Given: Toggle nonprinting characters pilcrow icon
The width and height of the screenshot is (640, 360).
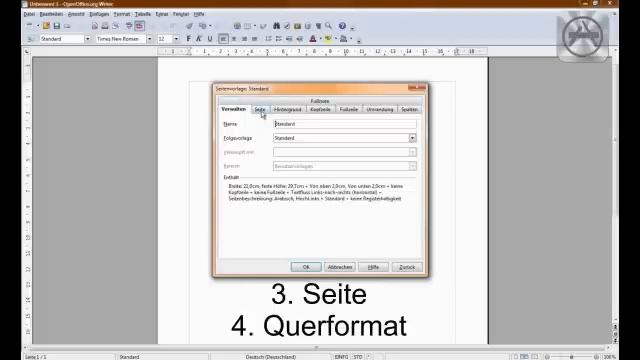Looking at the screenshot, I should point(318,26).
